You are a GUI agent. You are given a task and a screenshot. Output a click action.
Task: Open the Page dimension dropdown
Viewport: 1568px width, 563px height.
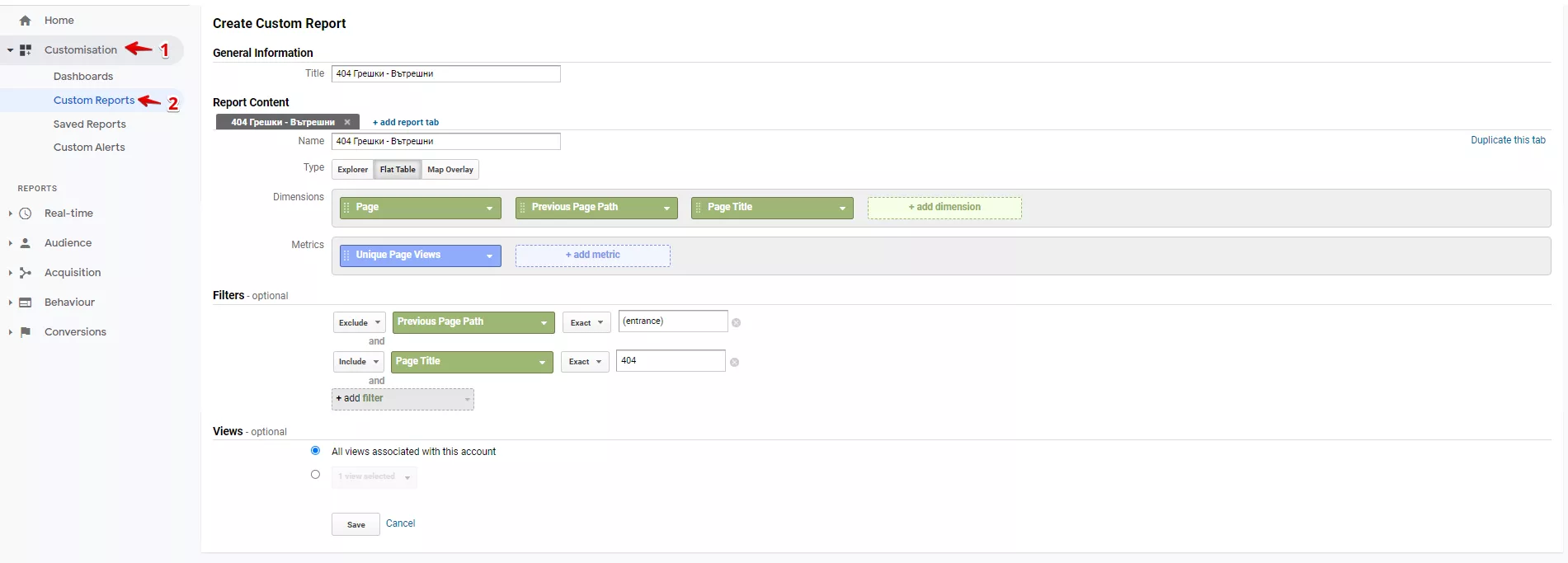coord(489,208)
